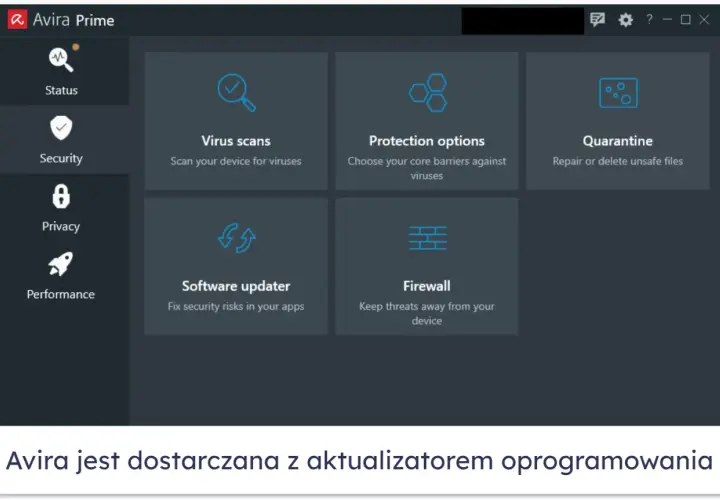Close the Avira Prime window
This screenshot has width=720, height=500.
point(704,19)
